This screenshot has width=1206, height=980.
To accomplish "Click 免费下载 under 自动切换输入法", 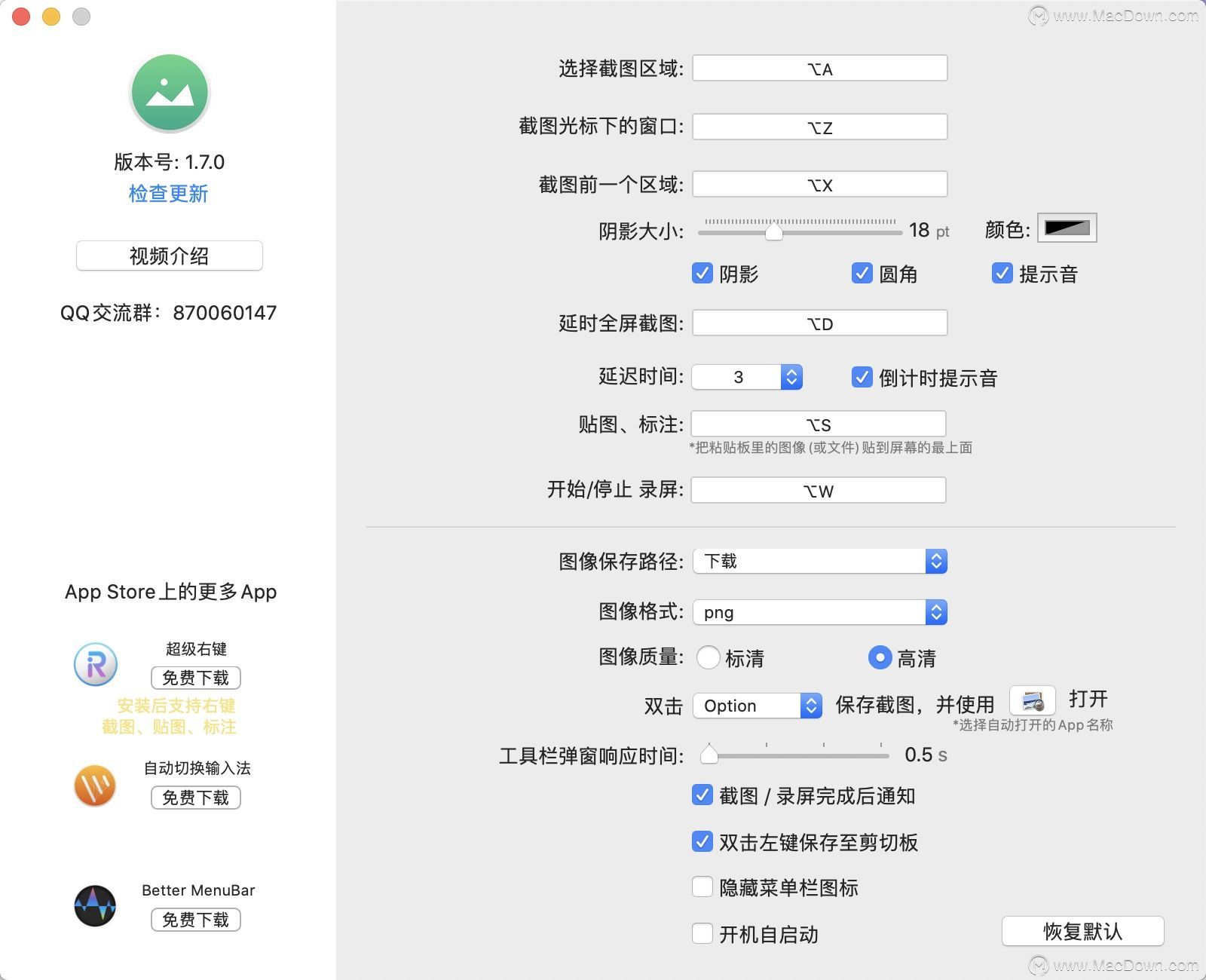I will 196,798.
